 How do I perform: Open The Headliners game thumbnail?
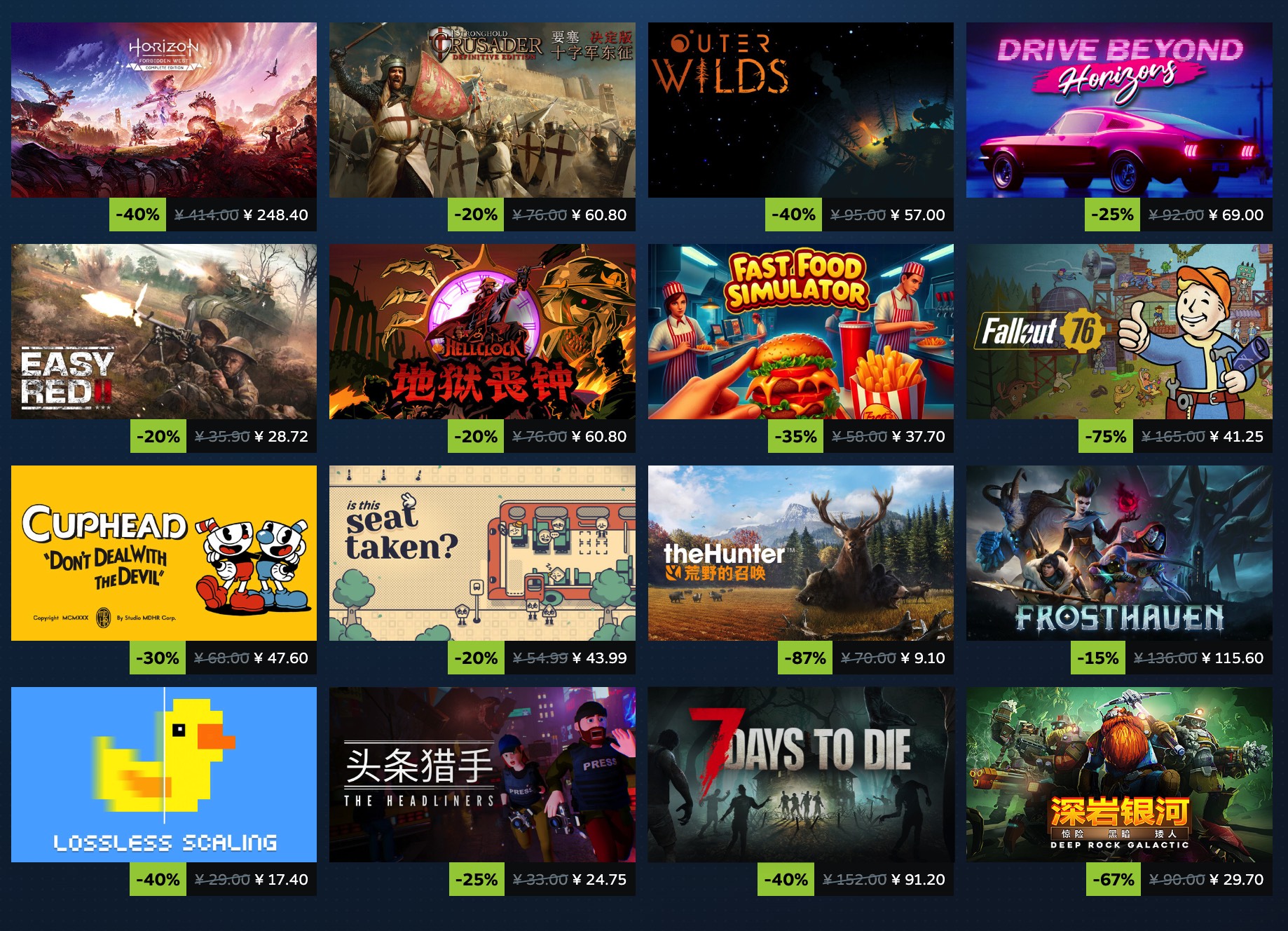click(x=482, y=775)
